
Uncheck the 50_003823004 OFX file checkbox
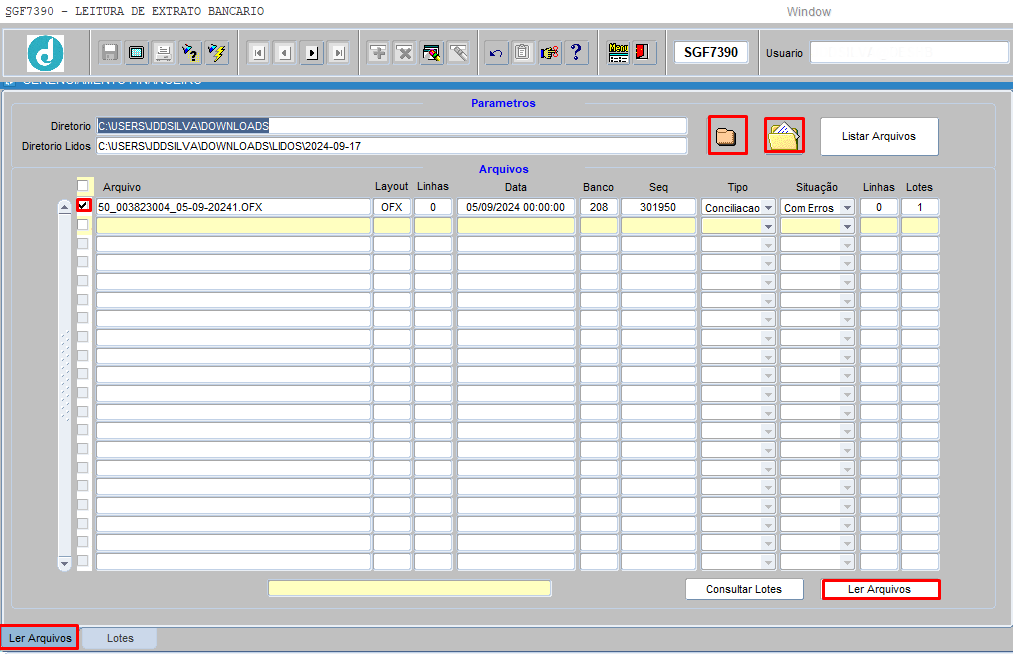point(84,206)
